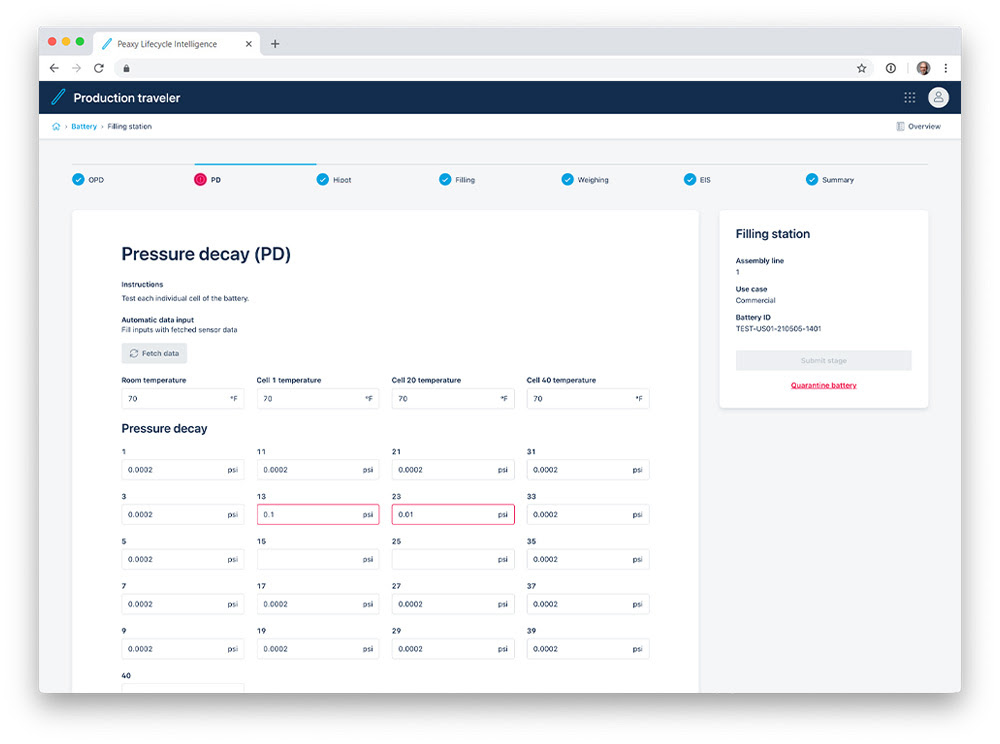Screen dimensions: 1000x744
Task: Click the browser back arrow
Action: [54, 68]
